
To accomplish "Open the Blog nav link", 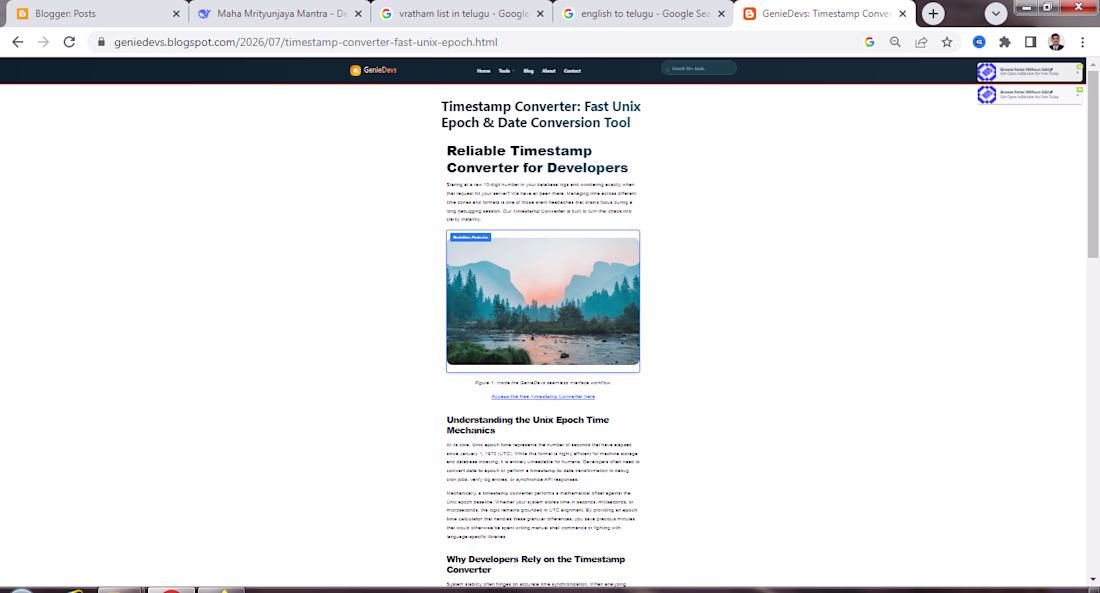I will 528,71.
